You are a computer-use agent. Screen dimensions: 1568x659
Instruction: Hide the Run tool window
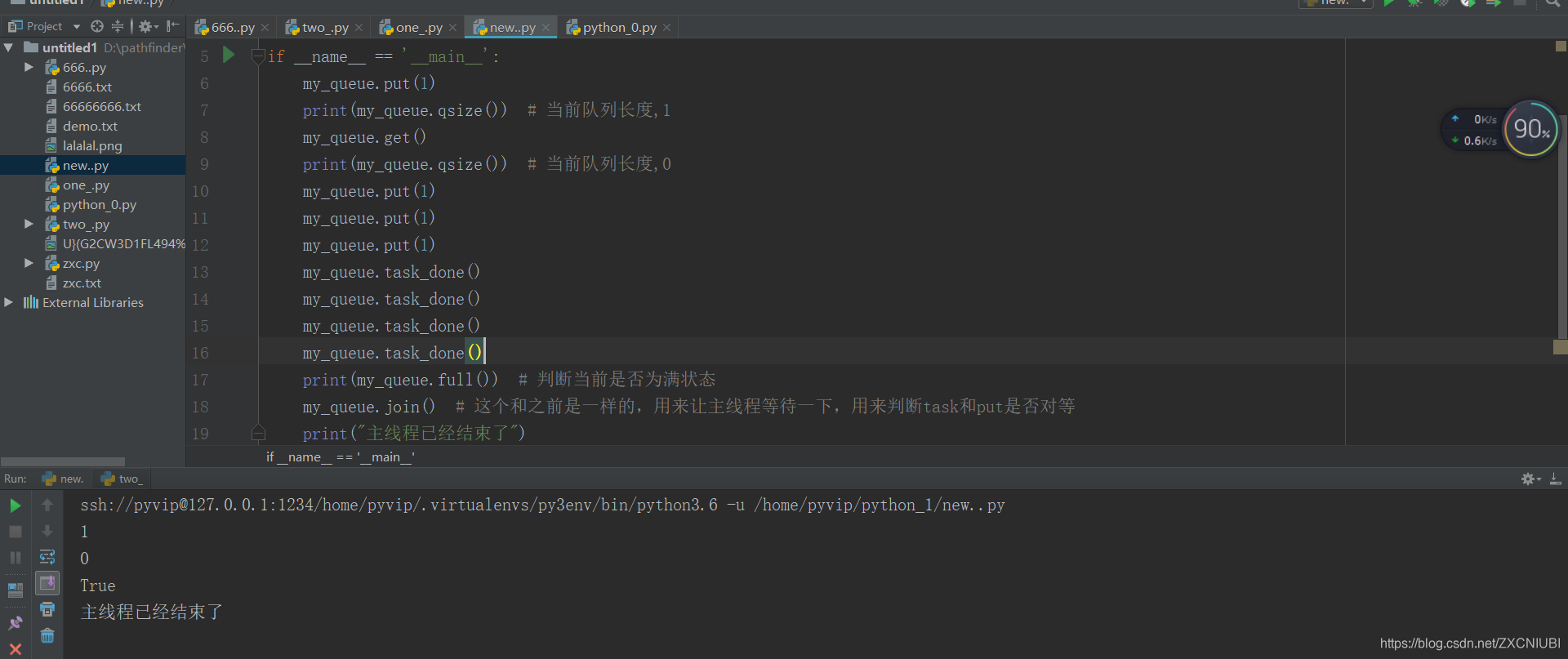(1556, 479)
